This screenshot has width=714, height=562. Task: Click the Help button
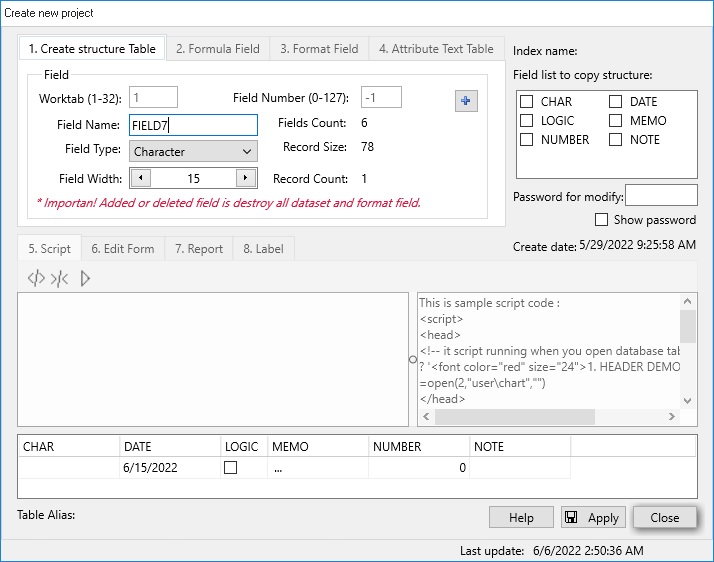(x=521, y=517)
